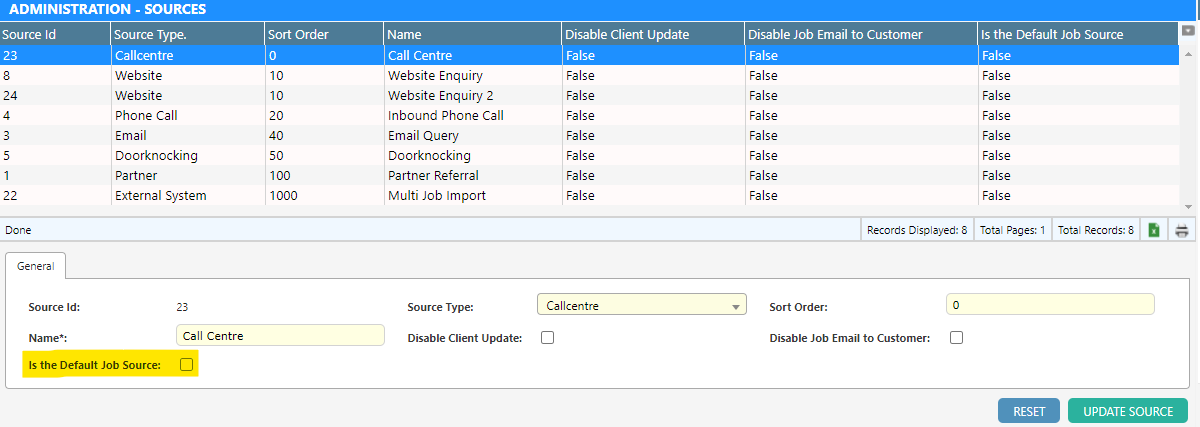
Task: Sort grid by Source Id header
Action: [x=54, y=34]
